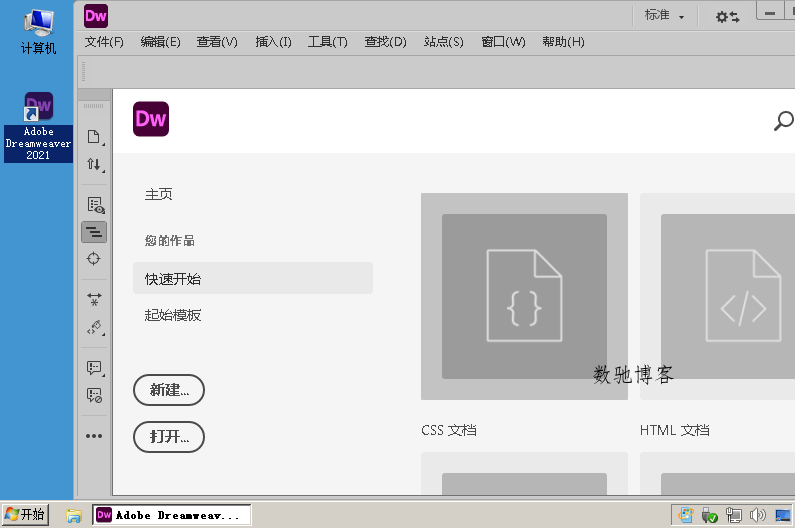Go to 主页 in the sidebar
Viewport: 795px width, 528px height.
(x=159, y=194)
